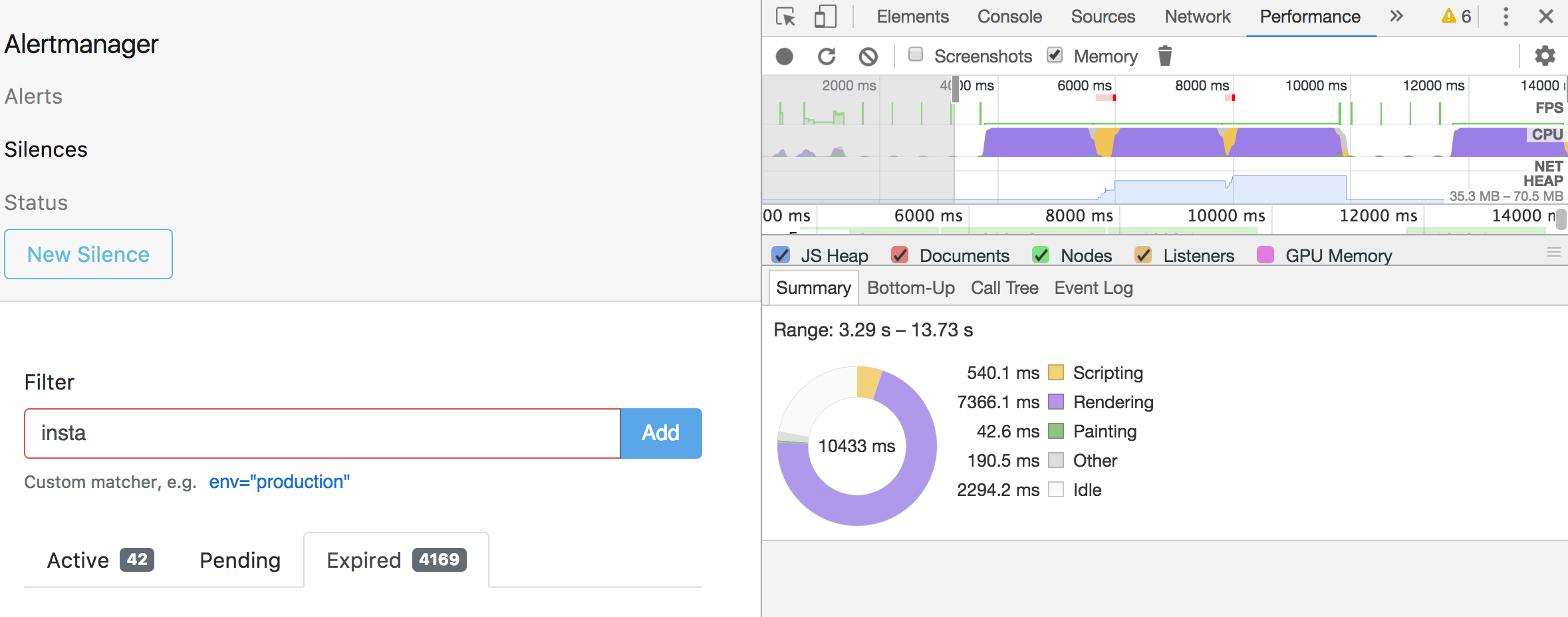Viewport: 1568px width, 617px height.
Task: Click the Rendering color swatch
Action: (1056, 402)
